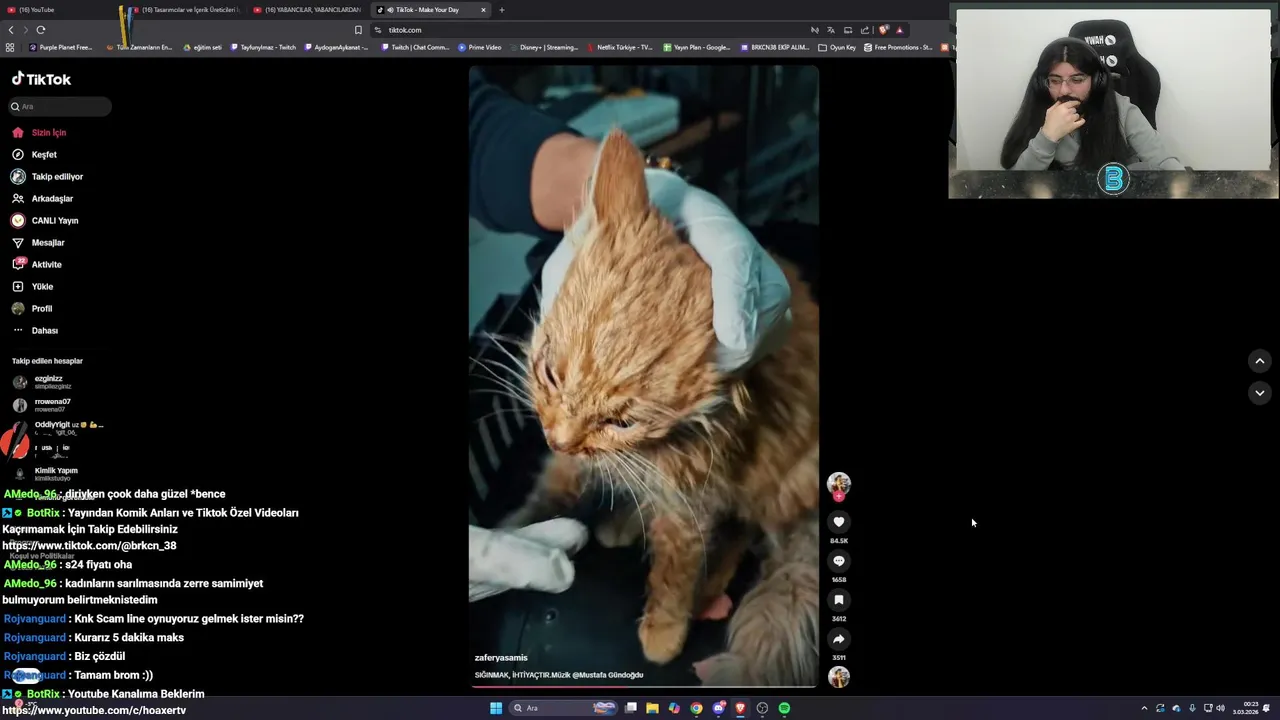Viewport: 1280px width, 720px height.
Task: Open Profil page
Action: (x=41, y=308)
